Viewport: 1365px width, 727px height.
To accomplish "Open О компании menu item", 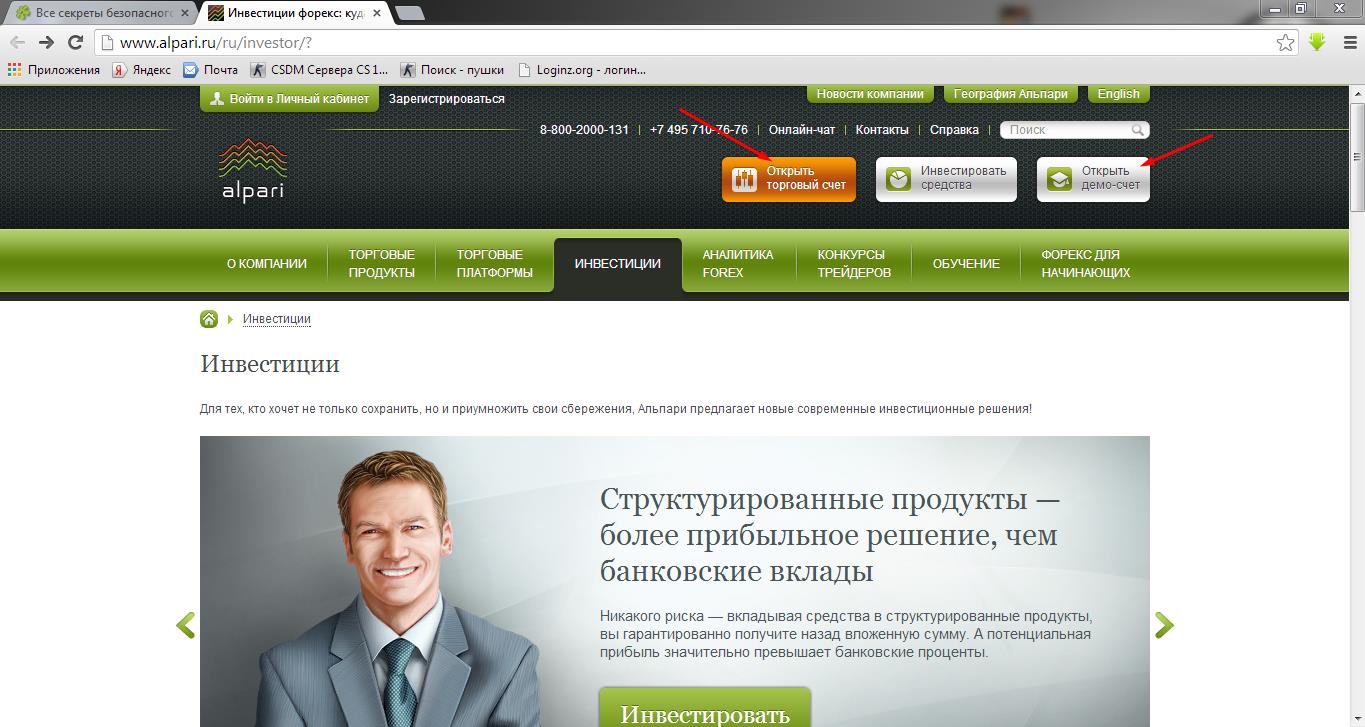I will [267, 264].
